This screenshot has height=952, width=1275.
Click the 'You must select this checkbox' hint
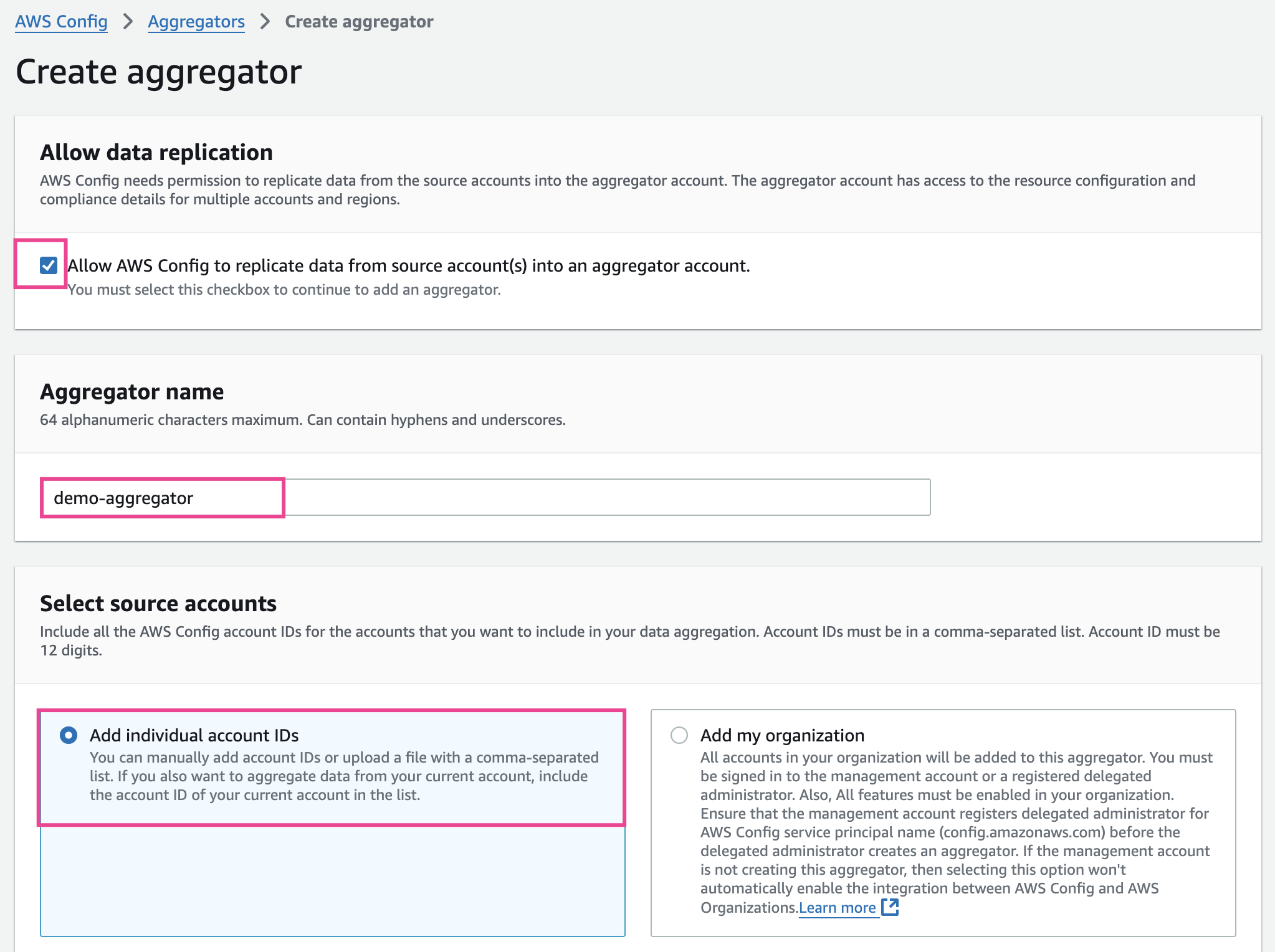pos(284,290)
